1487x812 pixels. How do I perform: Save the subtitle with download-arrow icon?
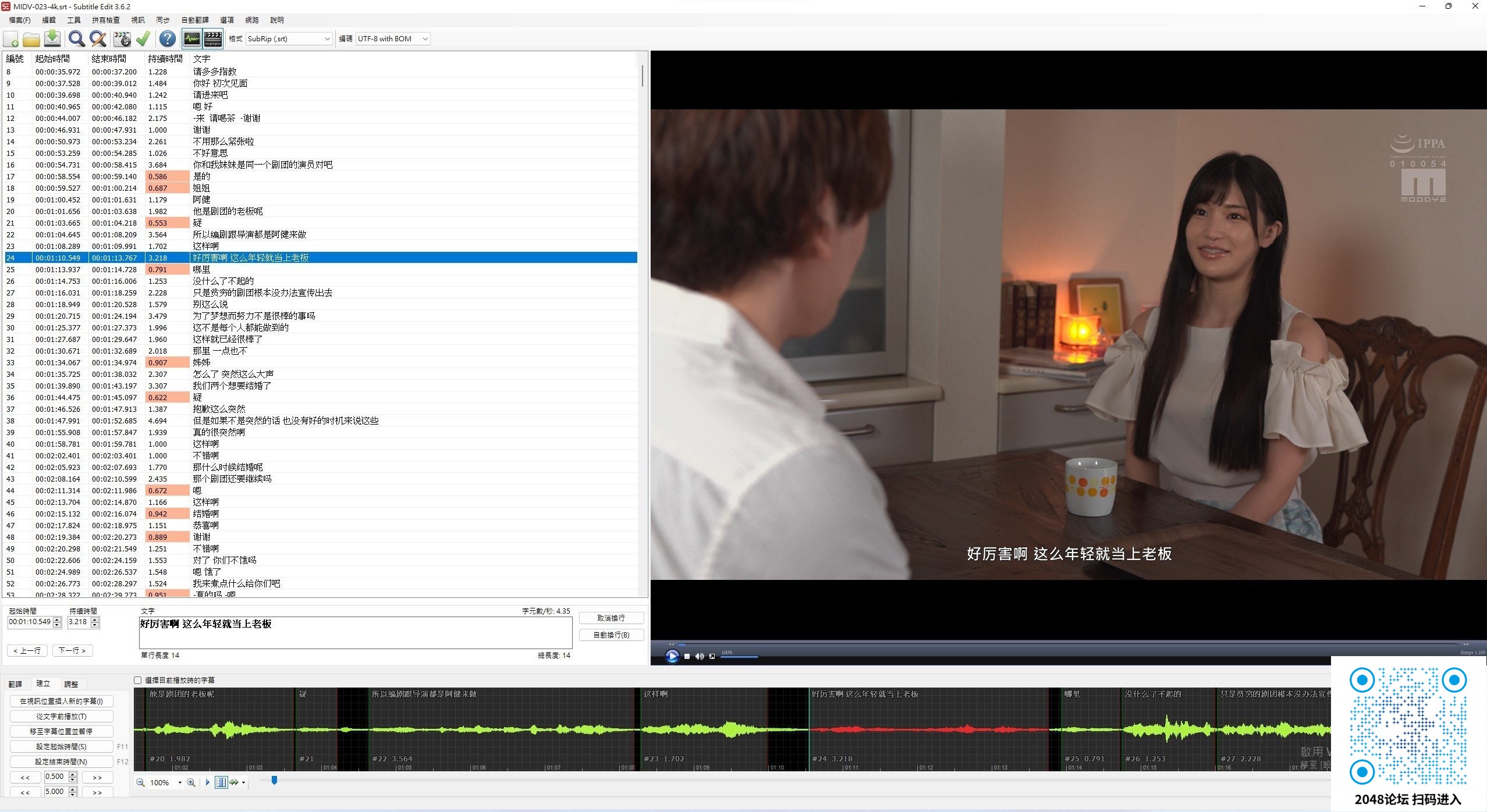pyautogui.click(x=52, y=39)
